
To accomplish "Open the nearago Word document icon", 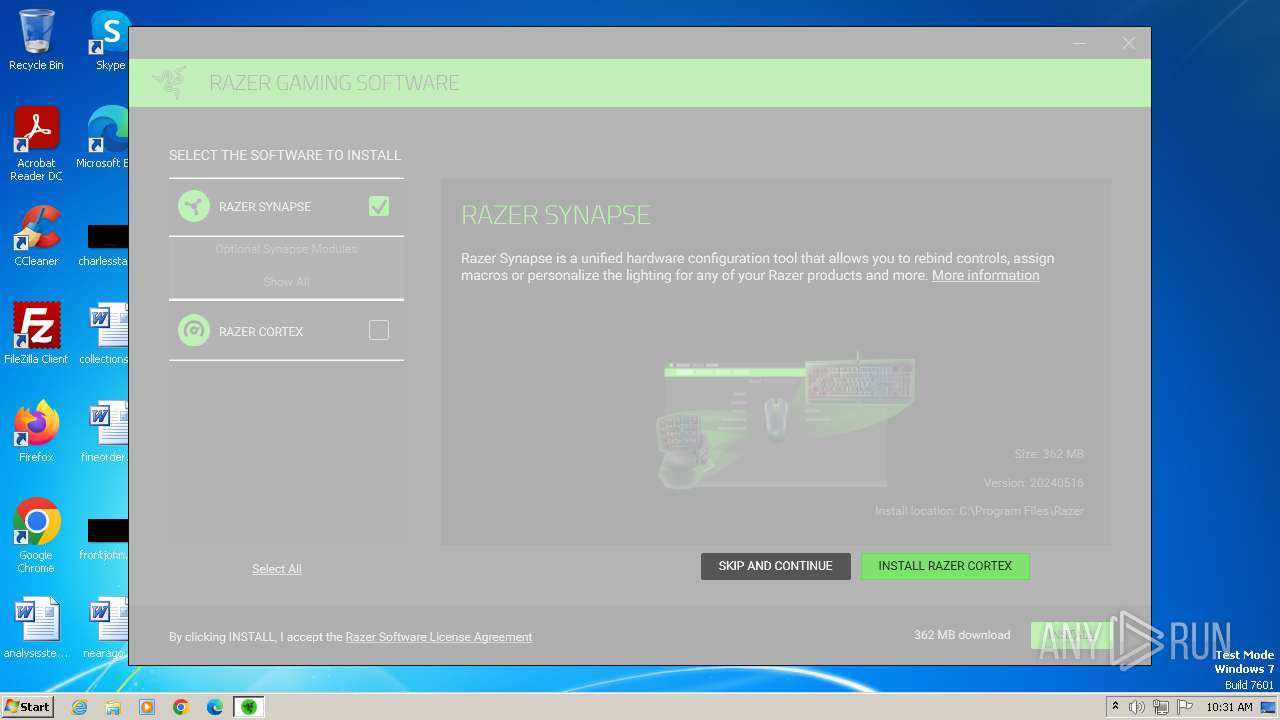I will point(106,628).
